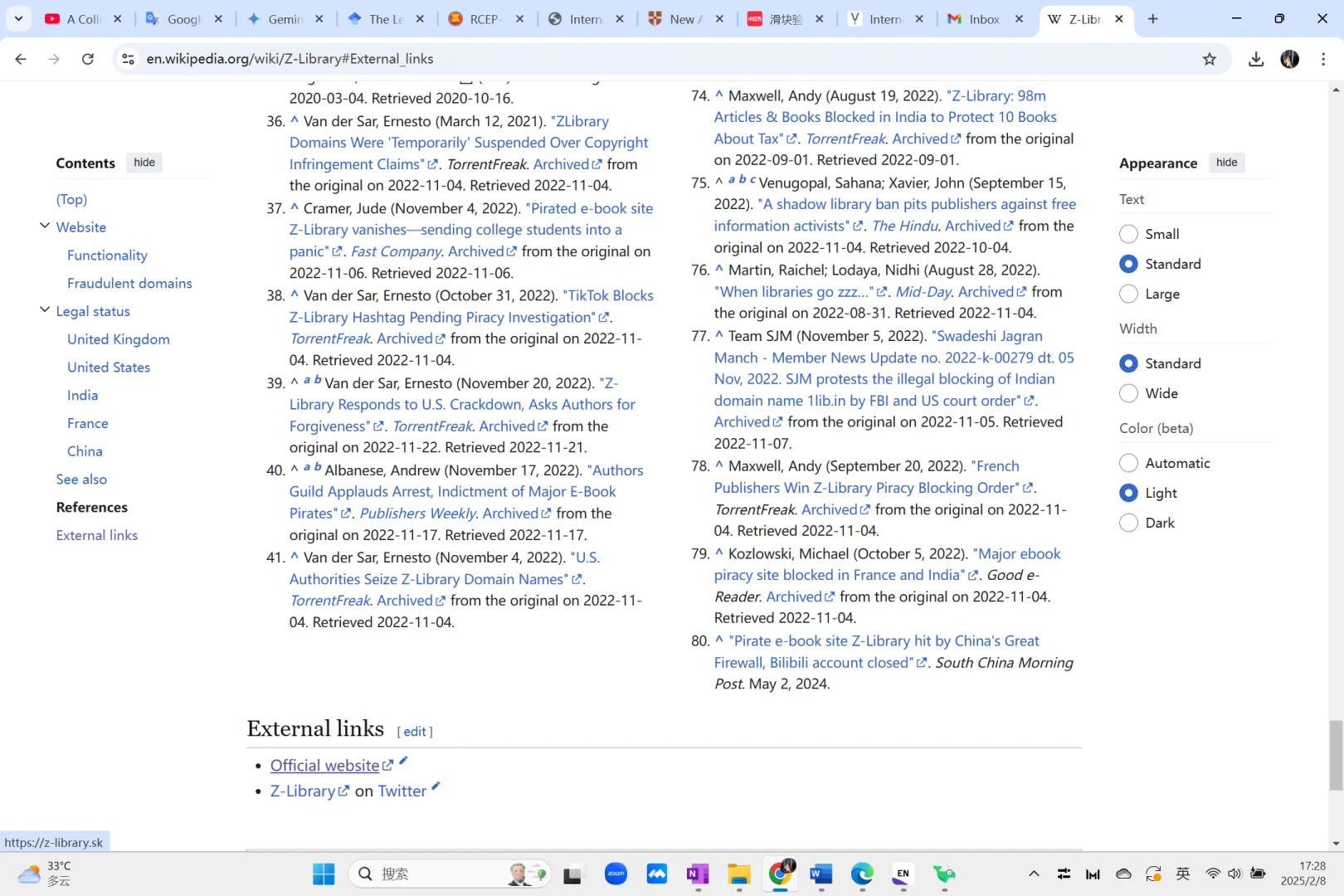
Task: Hide the Contents sidebar
Action: pos(144,163)
